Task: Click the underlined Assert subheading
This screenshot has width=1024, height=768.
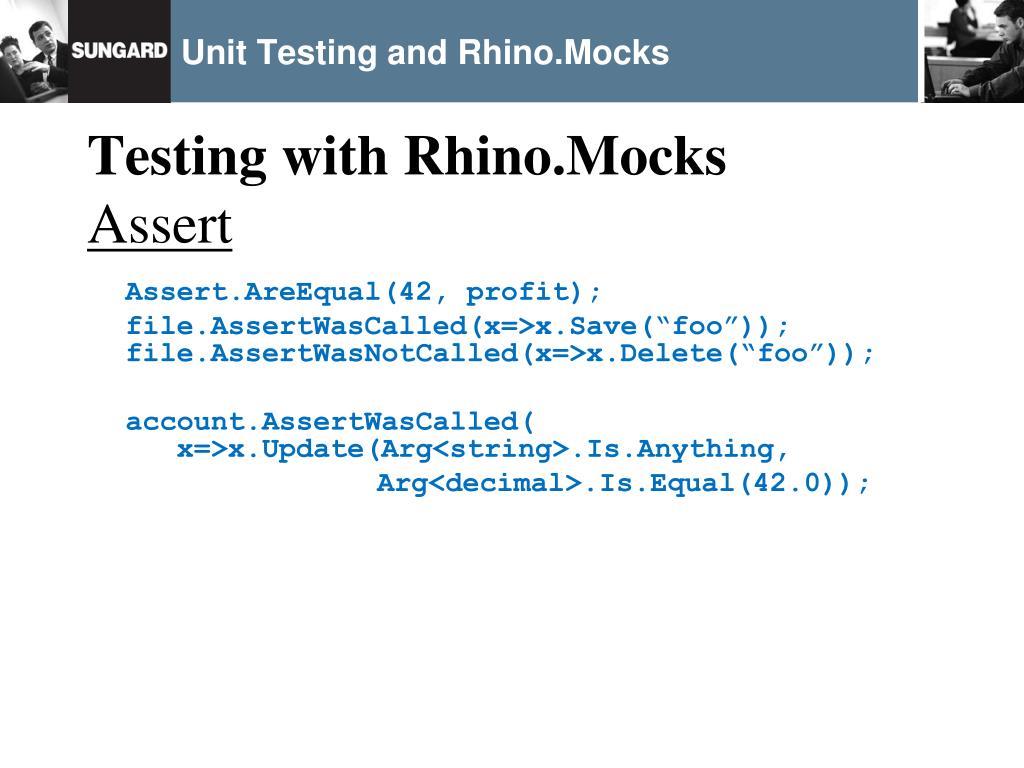Action: [160, 225]
